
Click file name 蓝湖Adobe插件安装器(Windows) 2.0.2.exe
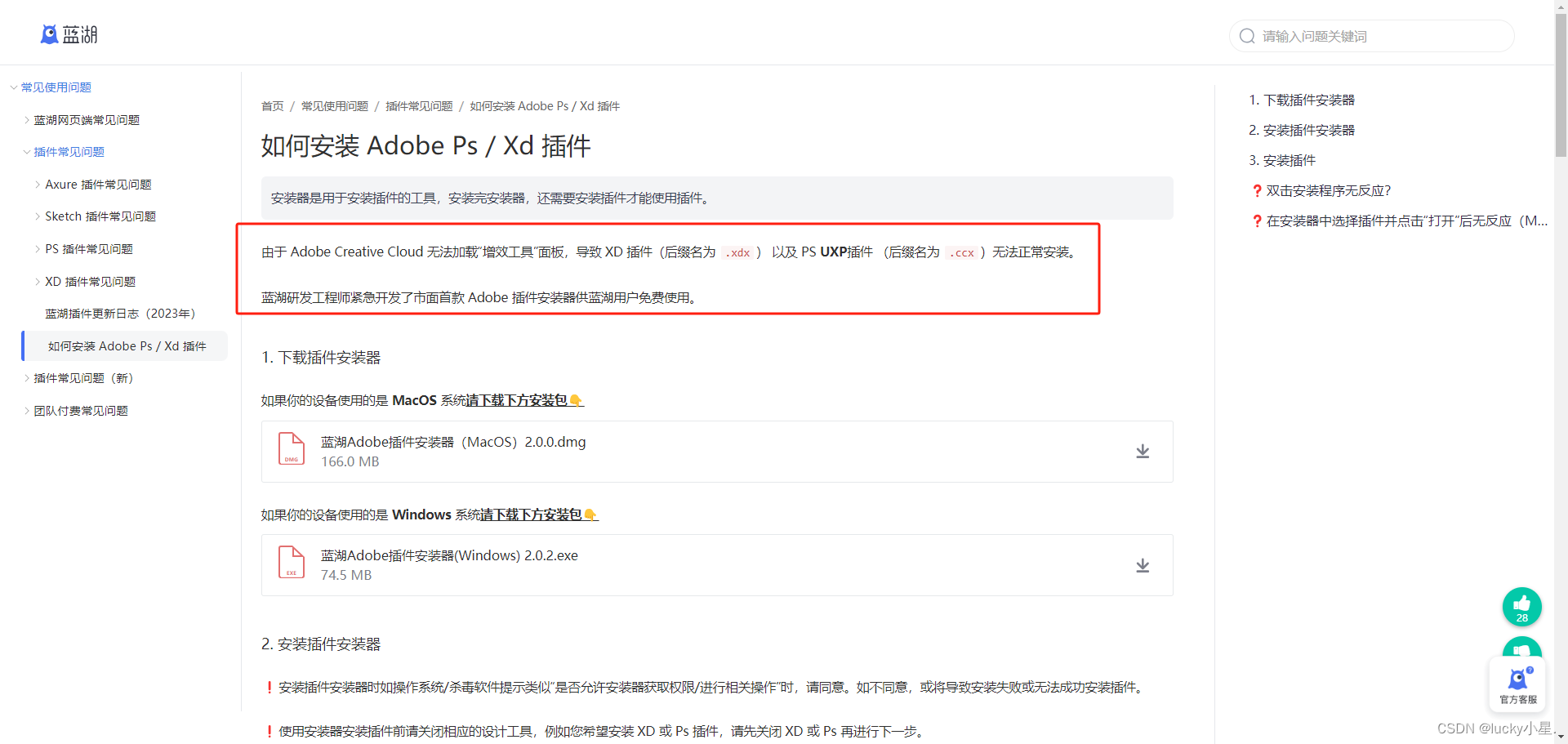click(449, 555)
